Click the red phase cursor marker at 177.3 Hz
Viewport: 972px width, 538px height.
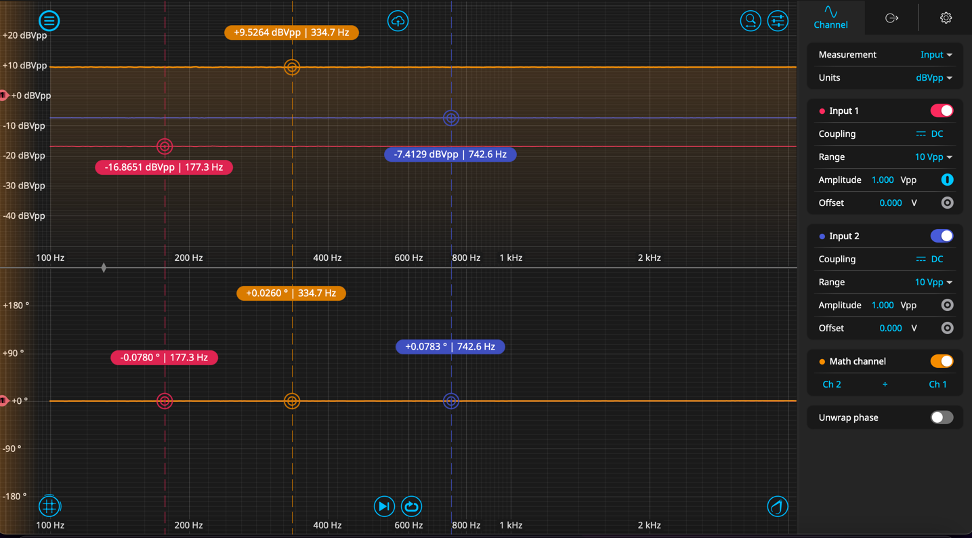164,401
